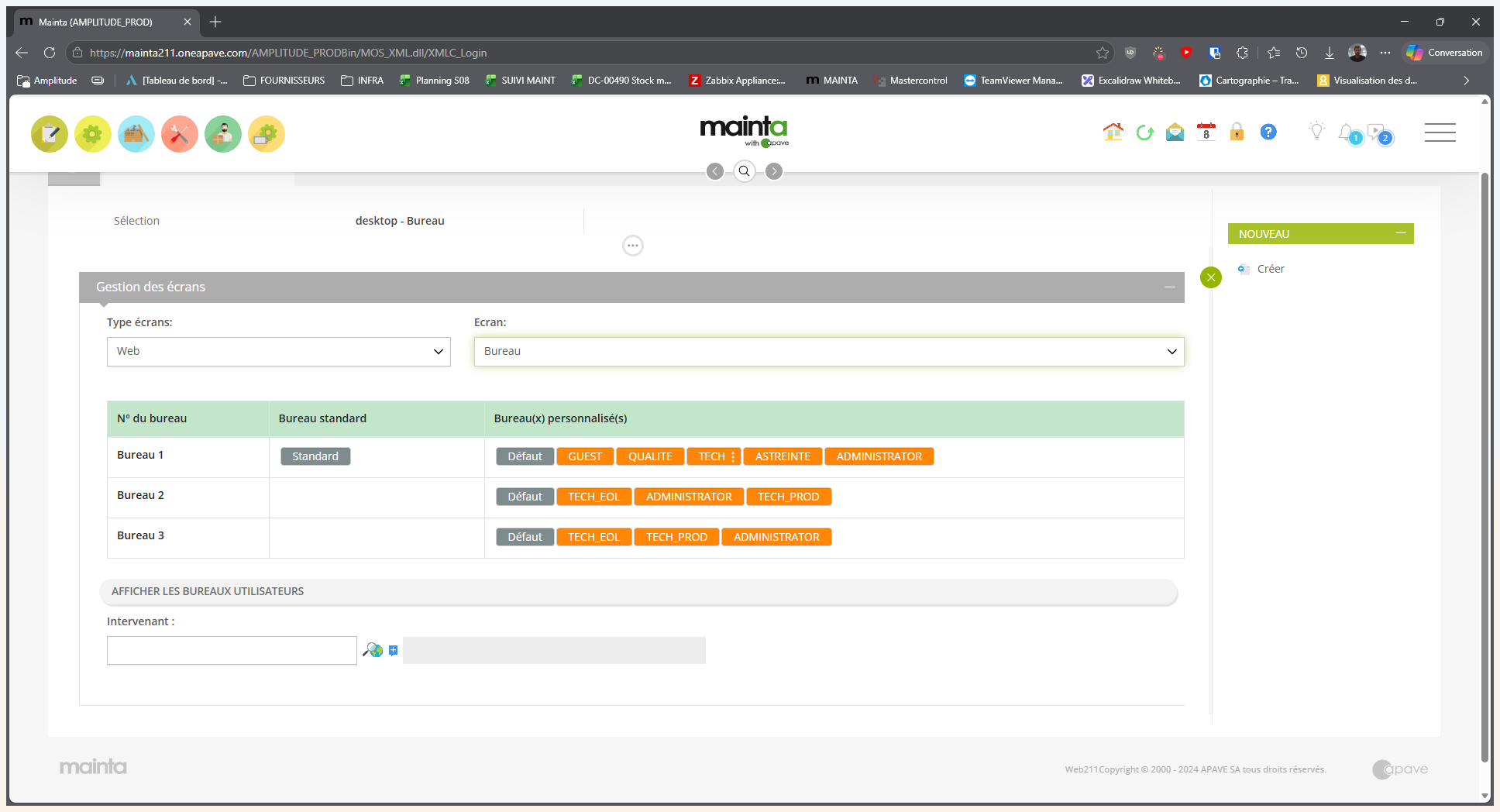Click the browser reload button
1500x812 pixels.
coord(50,53)
